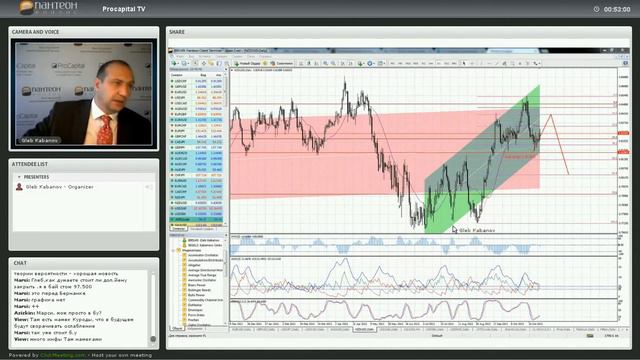640x360 pixels.
Task: Open the ClickMeeting.com link
Action: coord(63,355)
